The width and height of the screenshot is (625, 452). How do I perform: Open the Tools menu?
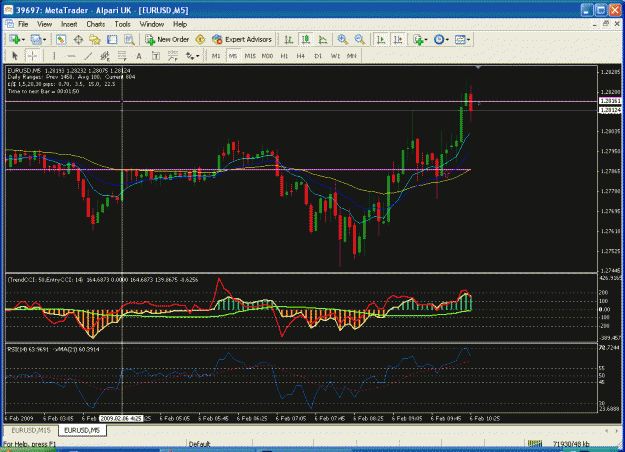pos(122,24)
